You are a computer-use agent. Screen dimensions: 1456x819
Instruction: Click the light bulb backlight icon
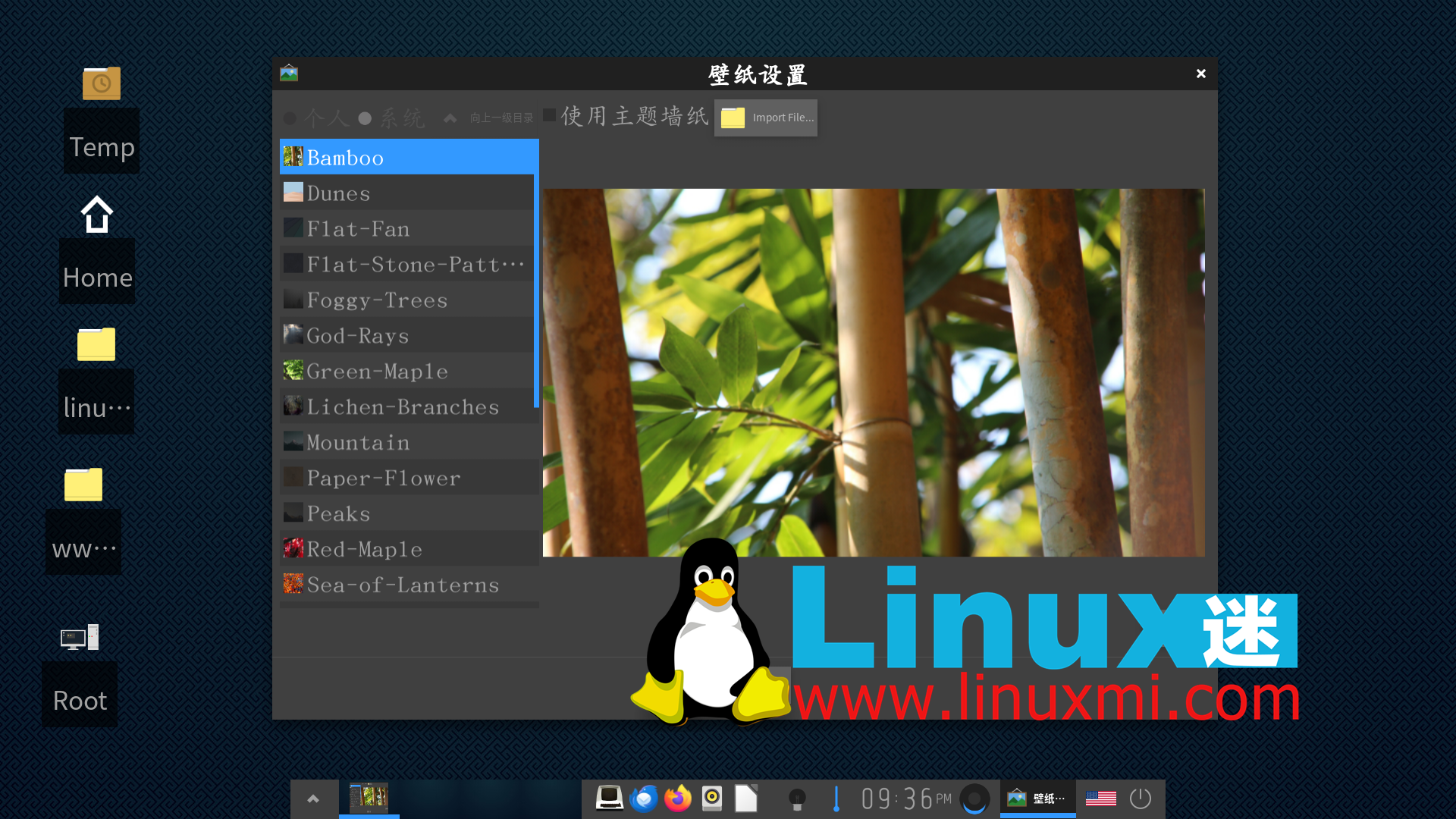[797, 799]
